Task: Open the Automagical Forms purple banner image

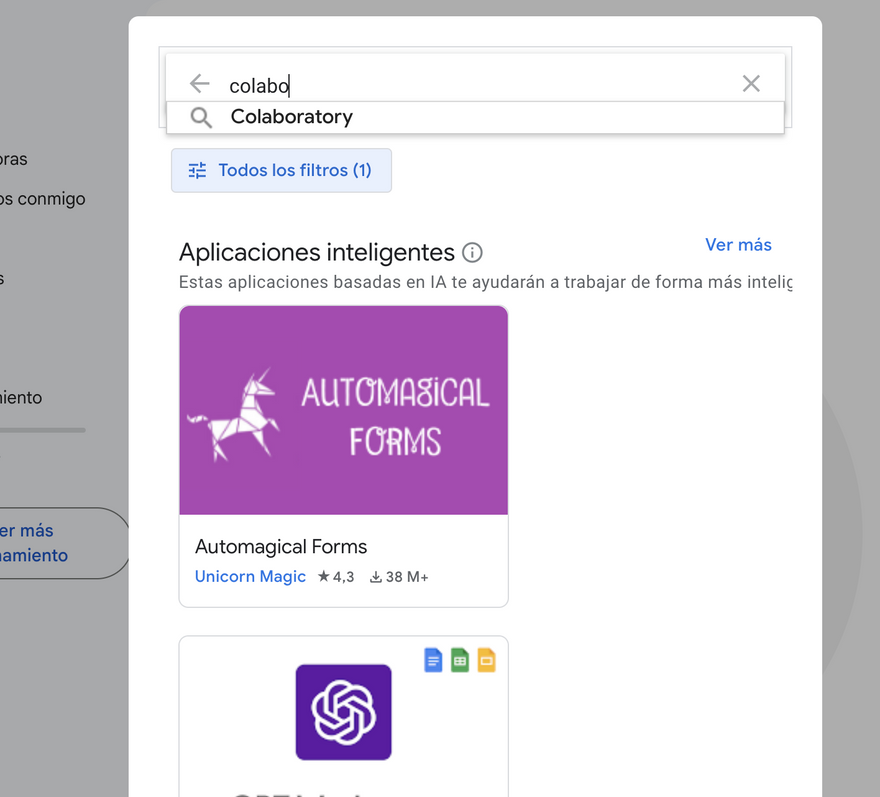Action: point(343,410)
